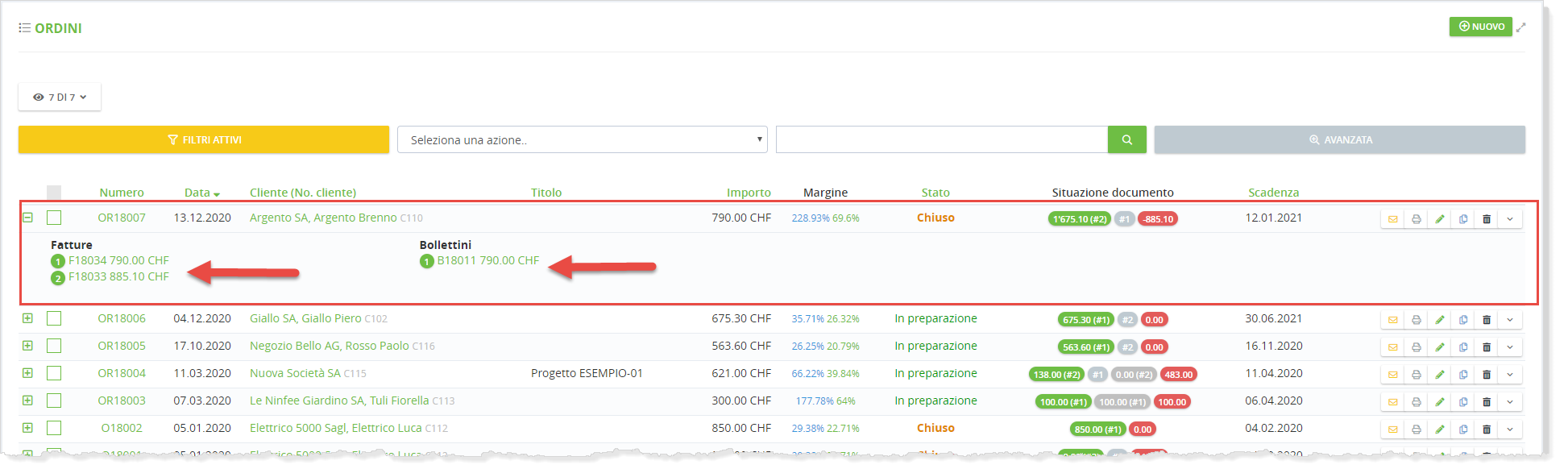Screen dimensions: 1568x469
Task: Toggle the select-all checkbox in table header
Action: 54,193
